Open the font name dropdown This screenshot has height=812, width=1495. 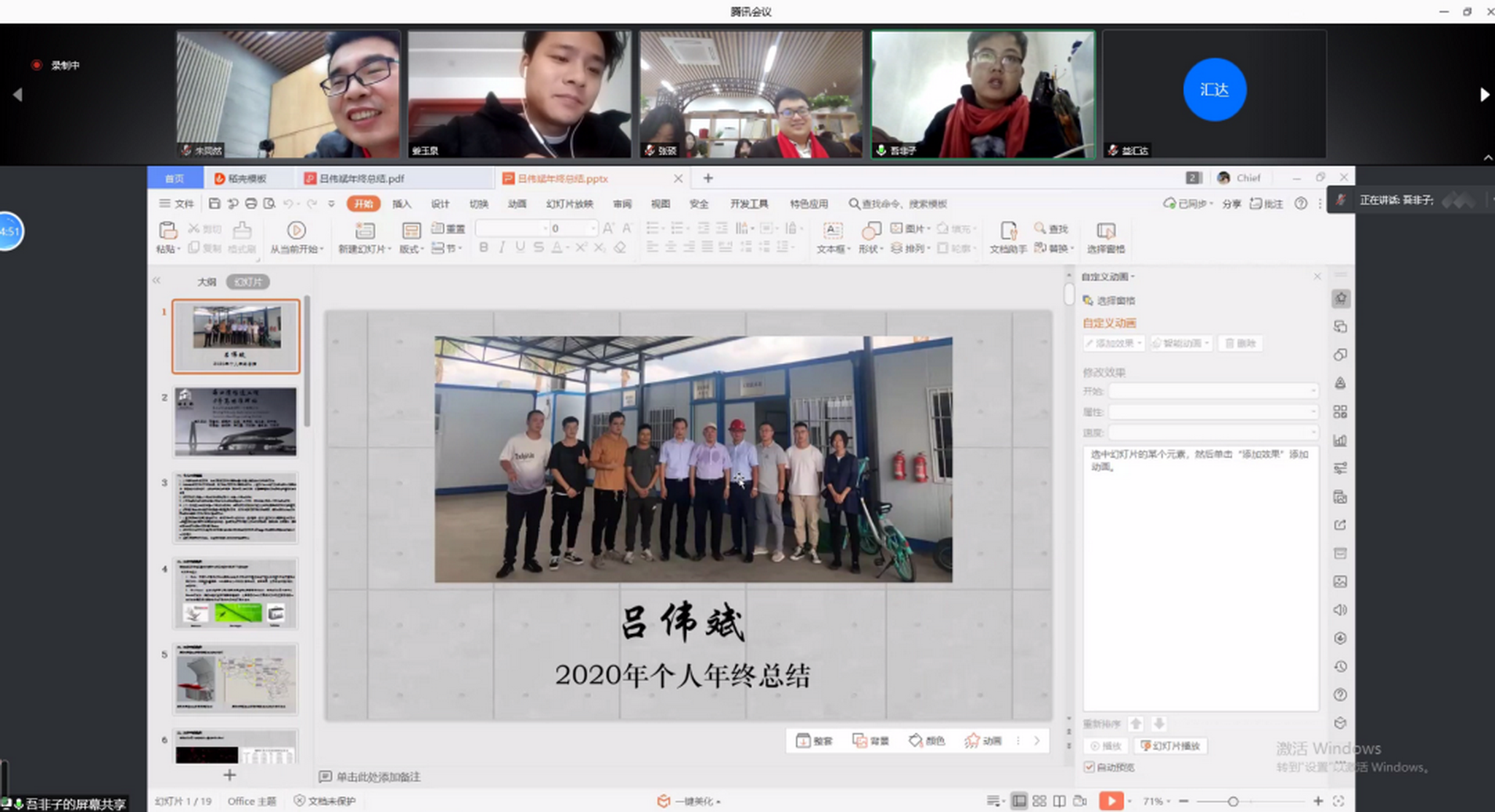click(x=545, y=228)
